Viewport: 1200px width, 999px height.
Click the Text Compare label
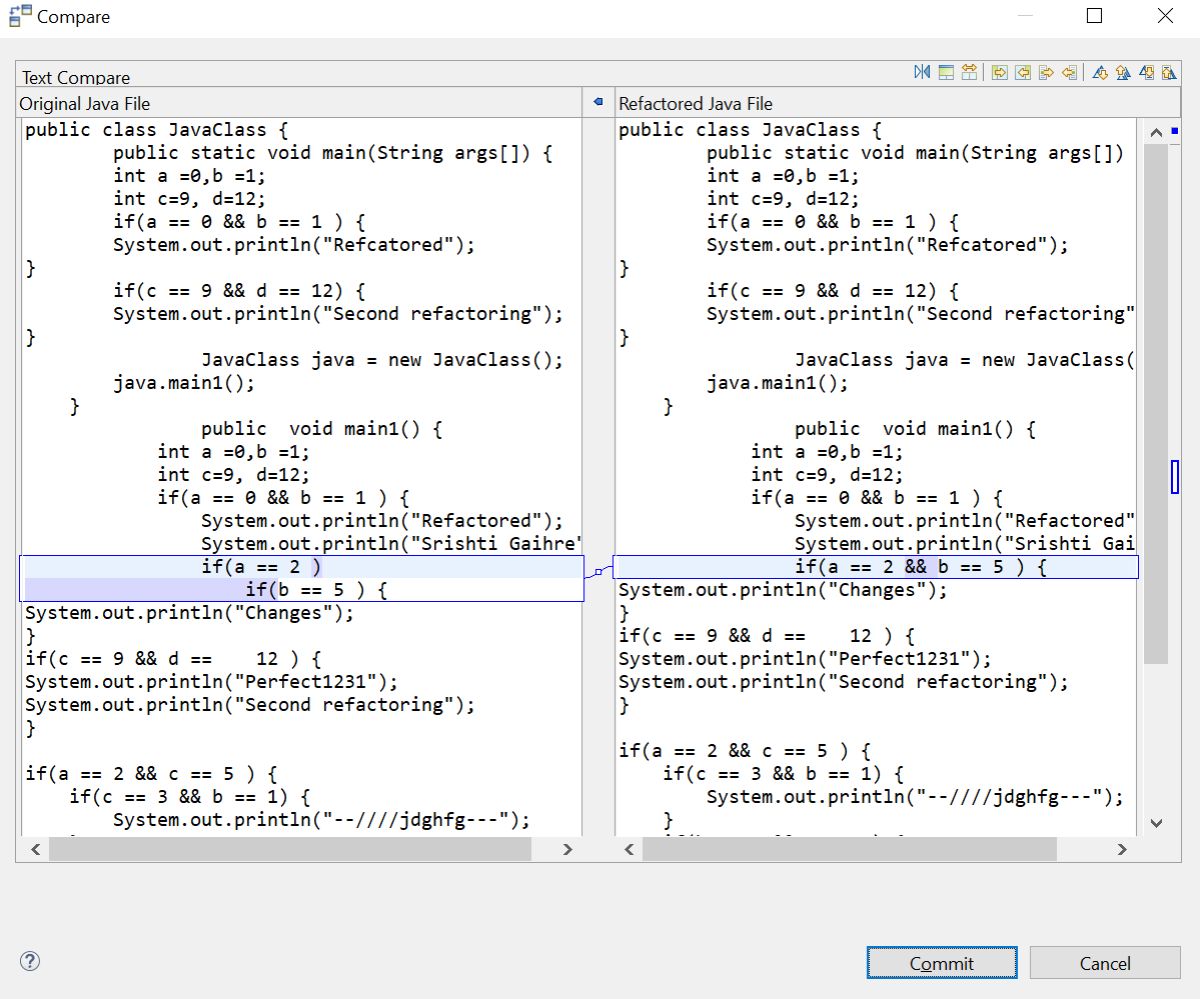[76, 77]
